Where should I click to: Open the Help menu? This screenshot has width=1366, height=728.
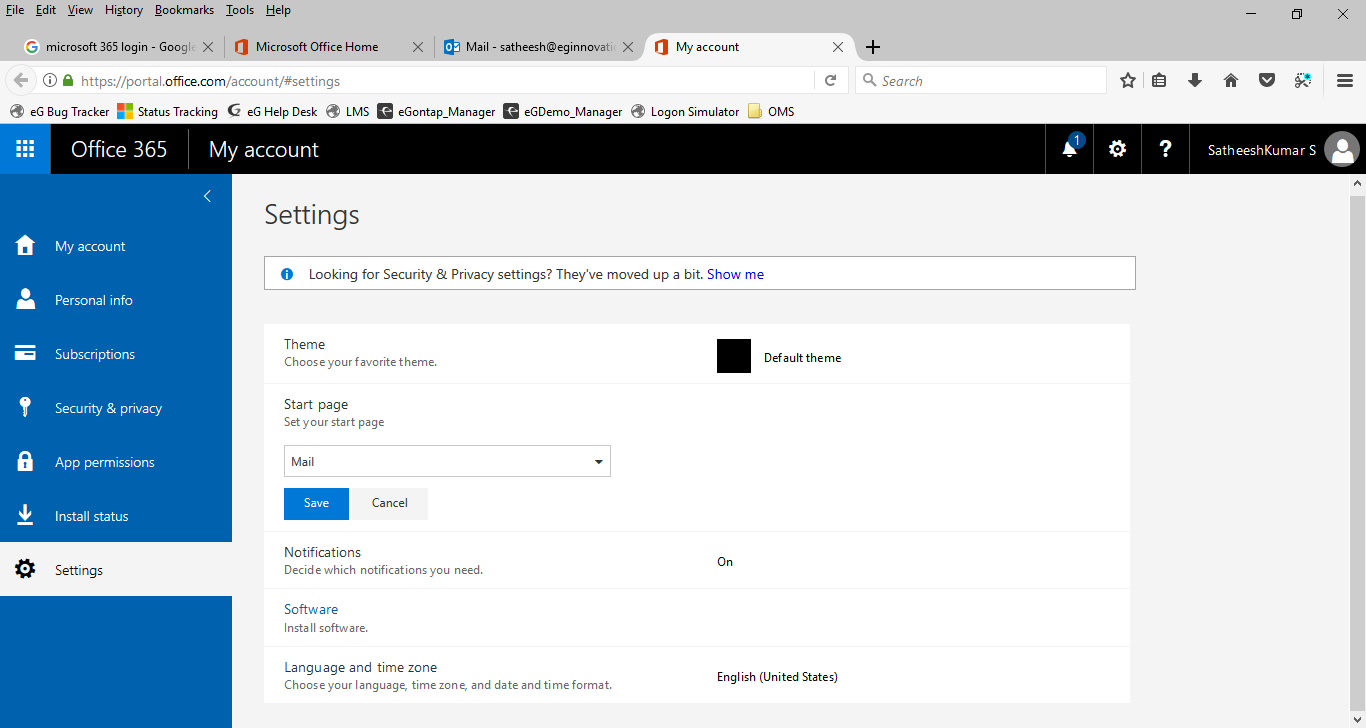tap(278, 10)
